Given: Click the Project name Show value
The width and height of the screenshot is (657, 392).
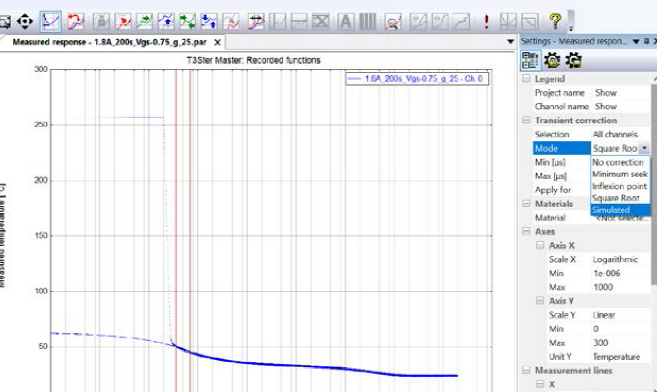Looking at the screenshot, I should click(605, 93).
